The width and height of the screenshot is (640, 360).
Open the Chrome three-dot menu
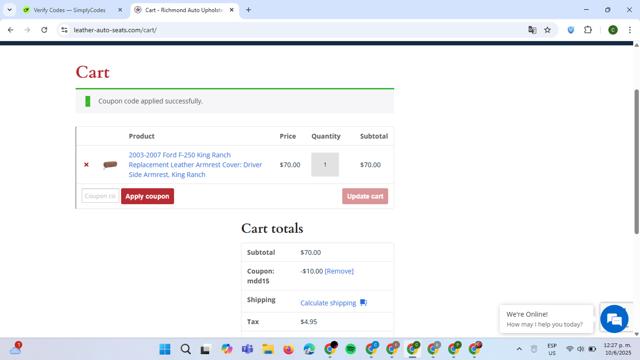630,30
